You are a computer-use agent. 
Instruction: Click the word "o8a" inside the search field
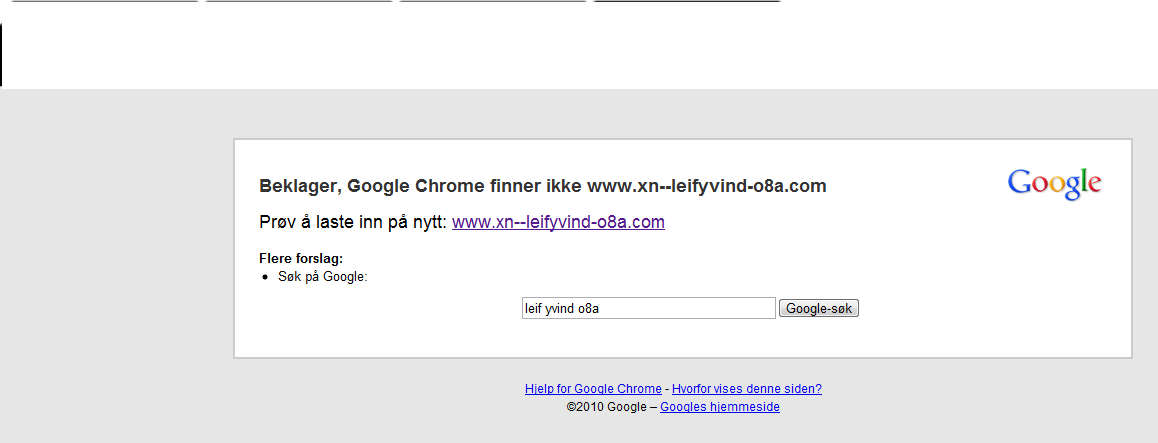[588, 309]
